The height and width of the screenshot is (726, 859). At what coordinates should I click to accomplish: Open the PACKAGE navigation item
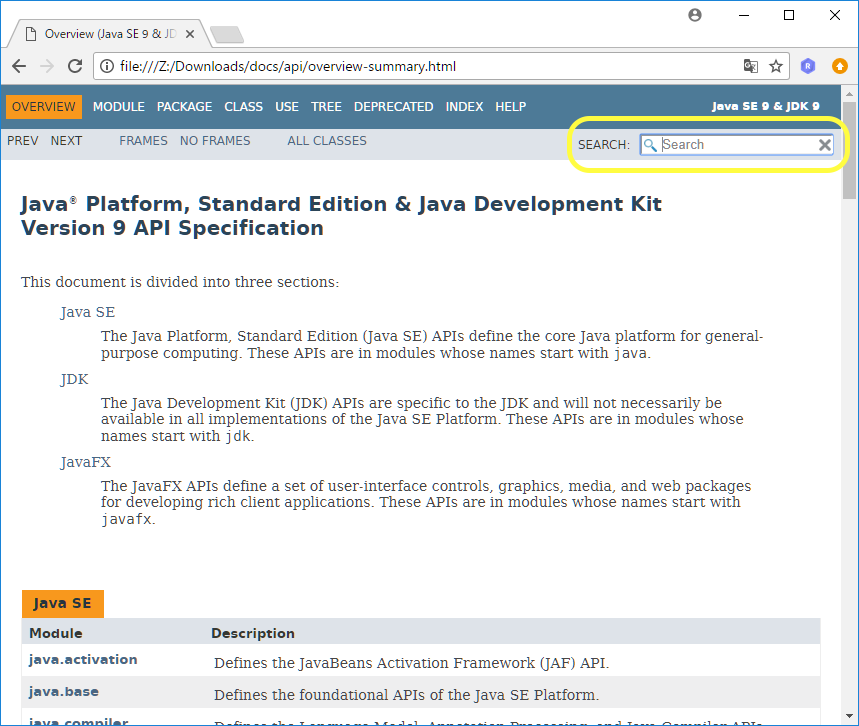click(x=185, y=107)
